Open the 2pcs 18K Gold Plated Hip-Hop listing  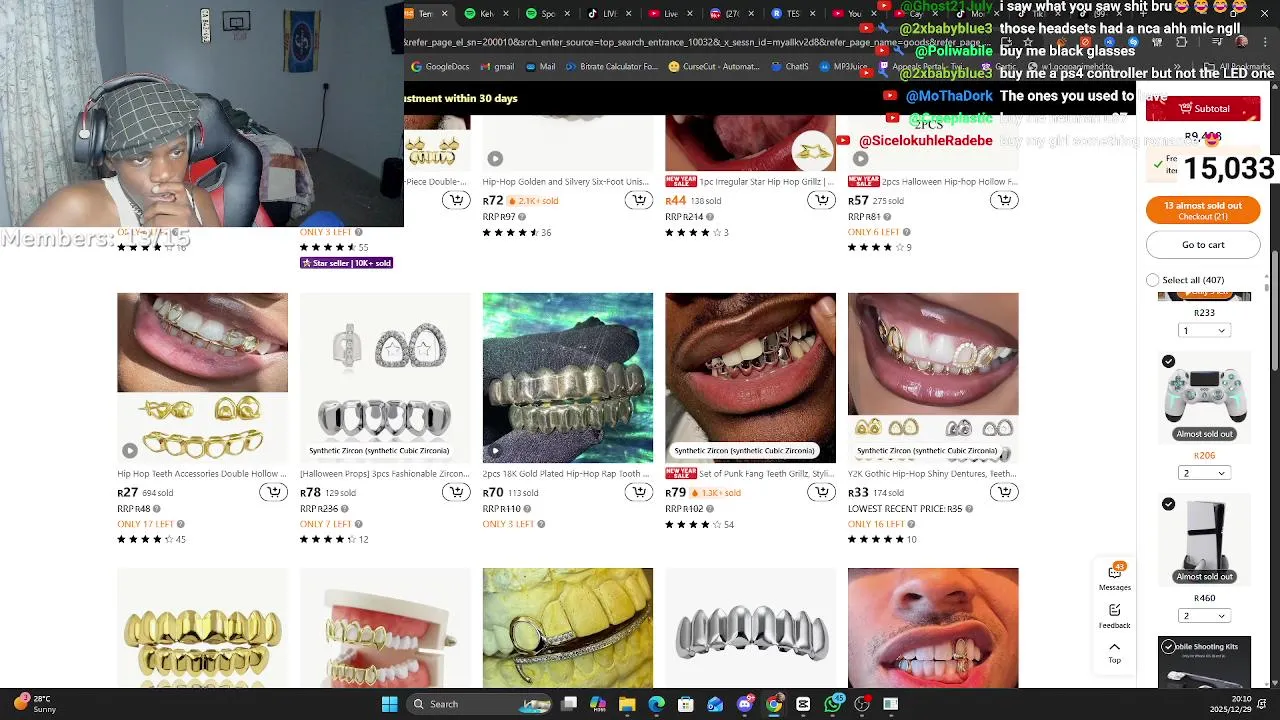pos(567,474)
